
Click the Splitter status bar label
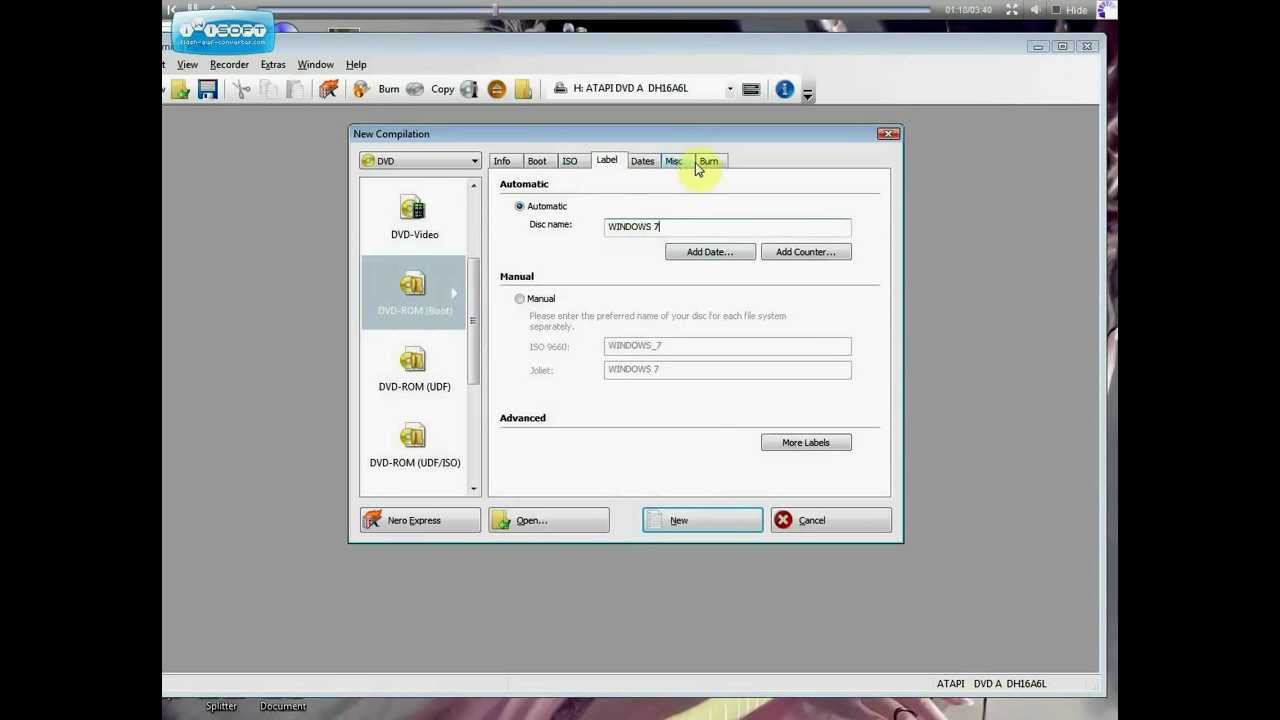221,706
